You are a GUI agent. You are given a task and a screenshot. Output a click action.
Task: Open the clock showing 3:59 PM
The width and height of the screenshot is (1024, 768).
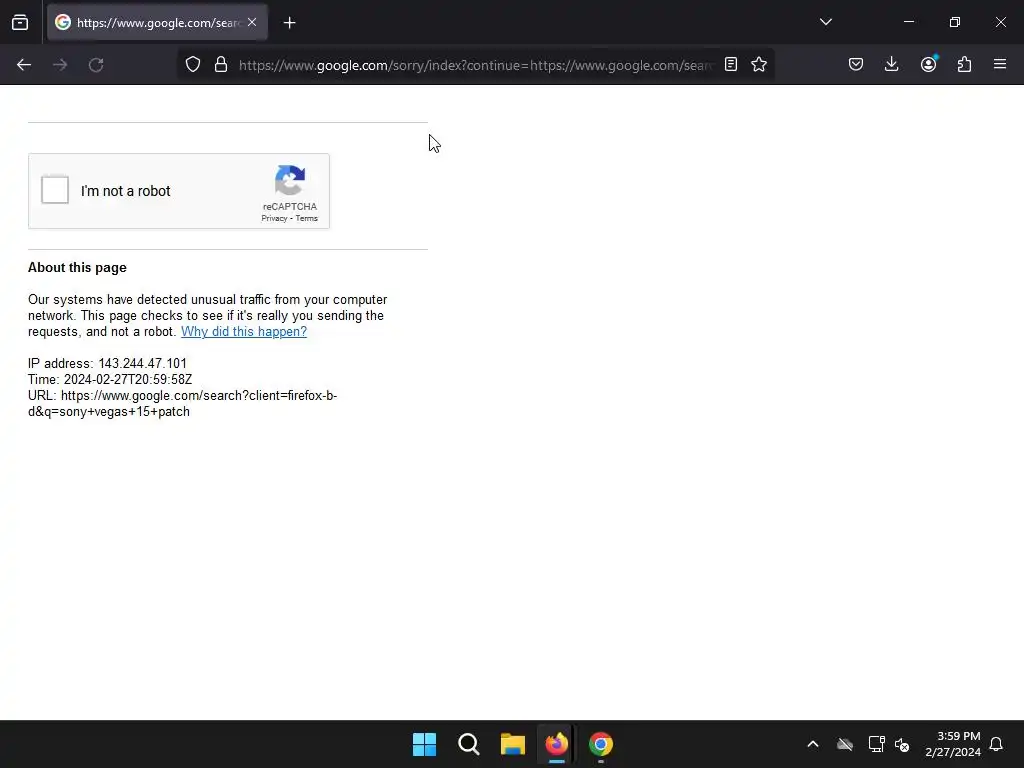953,744
